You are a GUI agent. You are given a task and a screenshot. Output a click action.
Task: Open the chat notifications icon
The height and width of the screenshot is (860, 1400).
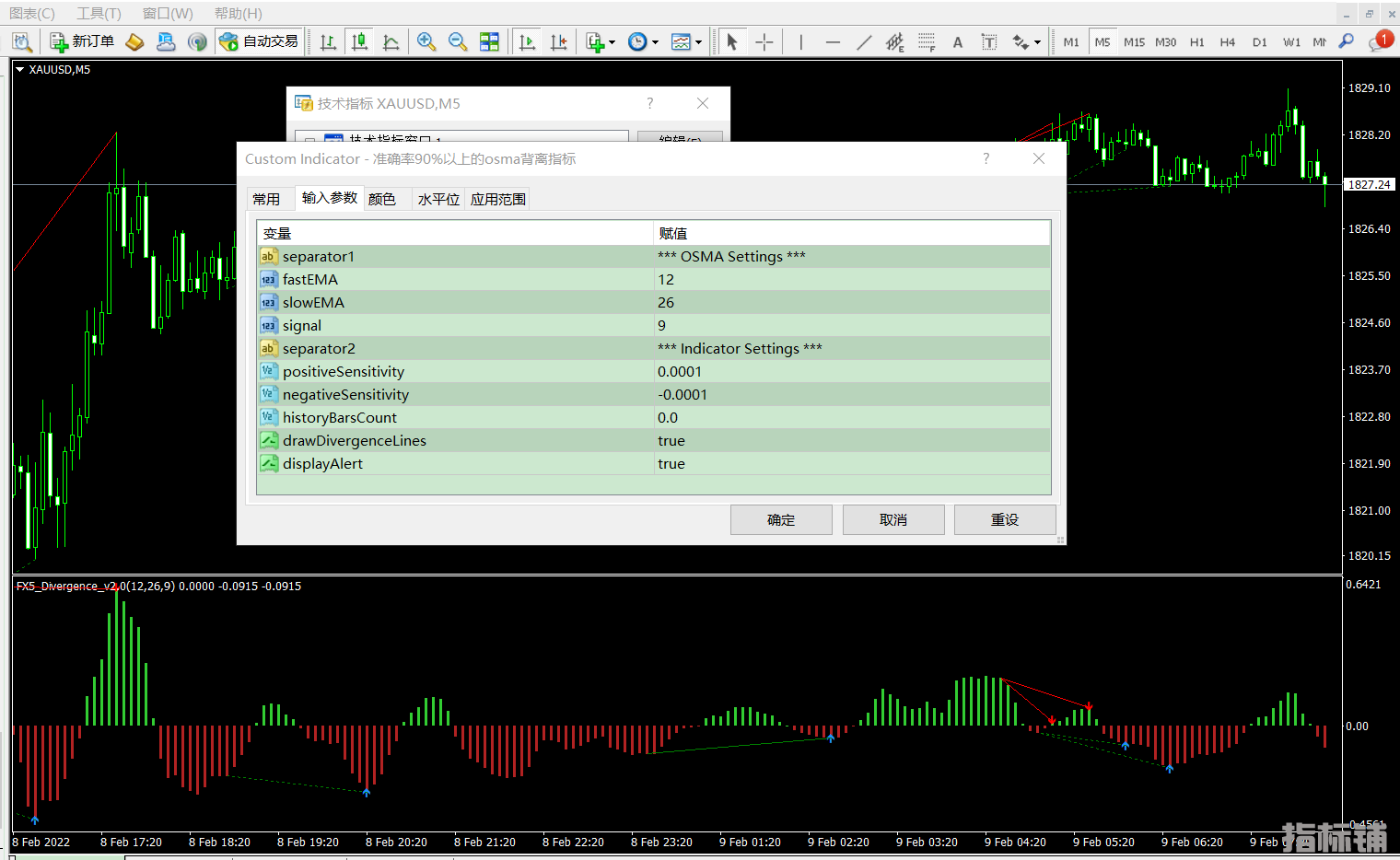(1380, 41)
